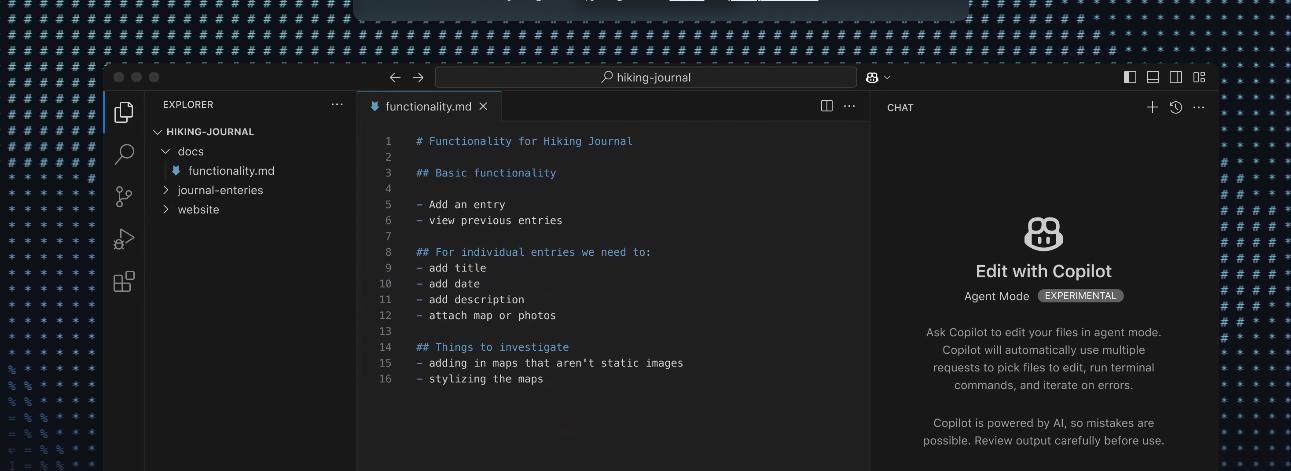Toggle the bottom panel layout icon
The height and width of the screenshot is (471, 1291).
(x=1153, y=77)
